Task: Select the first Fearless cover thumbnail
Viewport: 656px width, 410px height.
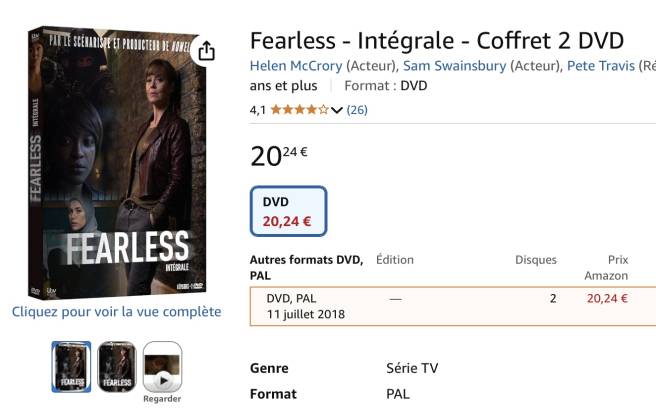Action: coord(71,366)
